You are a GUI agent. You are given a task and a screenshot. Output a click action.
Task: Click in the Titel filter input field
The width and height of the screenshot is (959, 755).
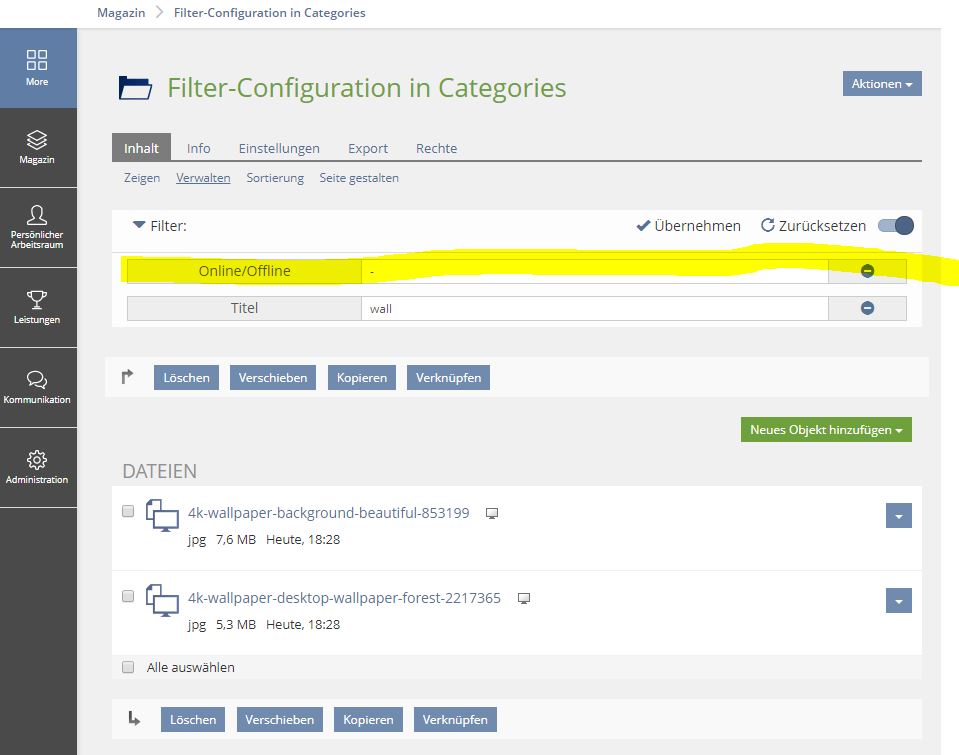(x=594, y=308)
